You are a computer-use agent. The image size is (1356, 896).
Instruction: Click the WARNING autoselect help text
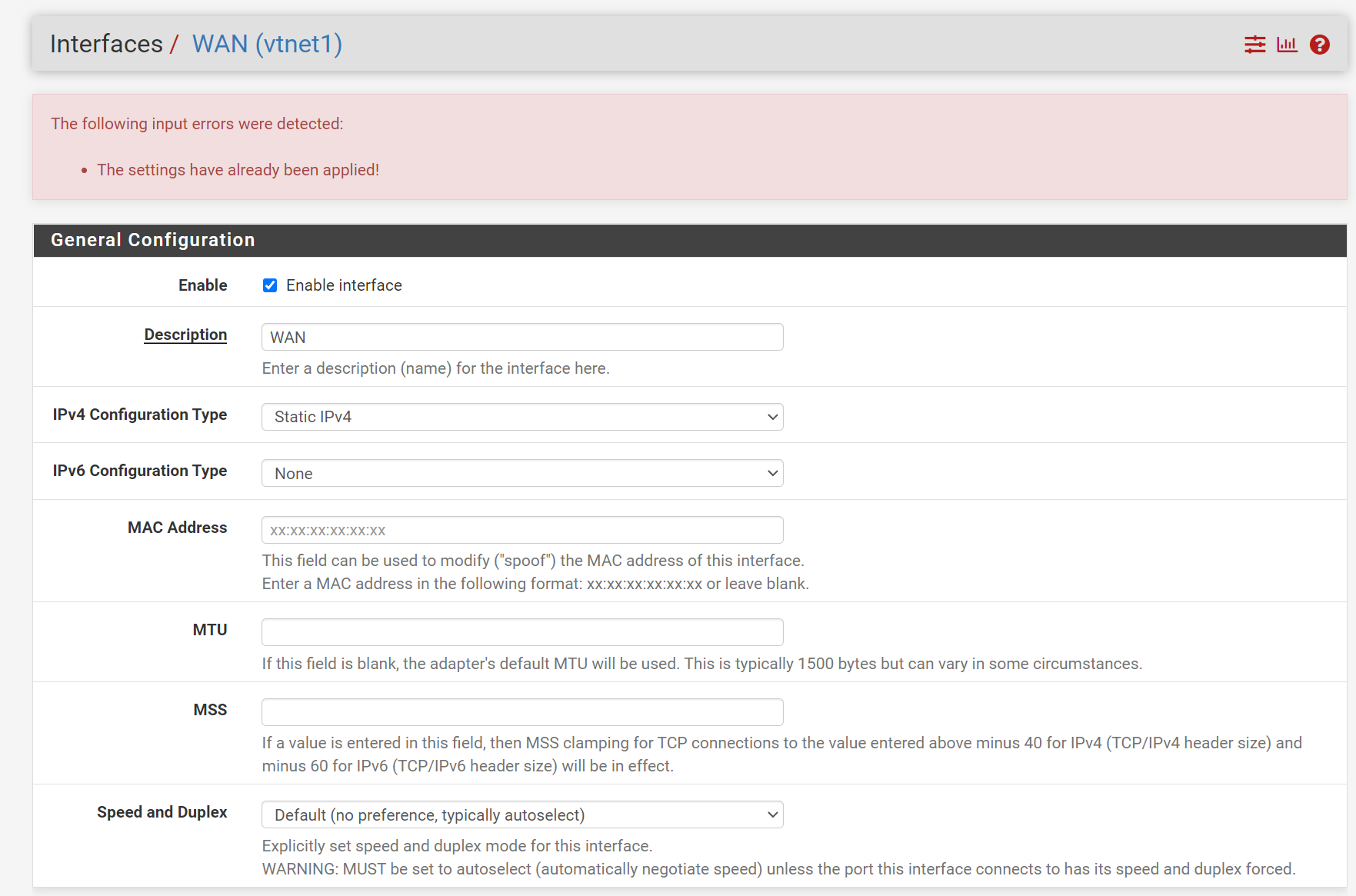tap(778, 869)
